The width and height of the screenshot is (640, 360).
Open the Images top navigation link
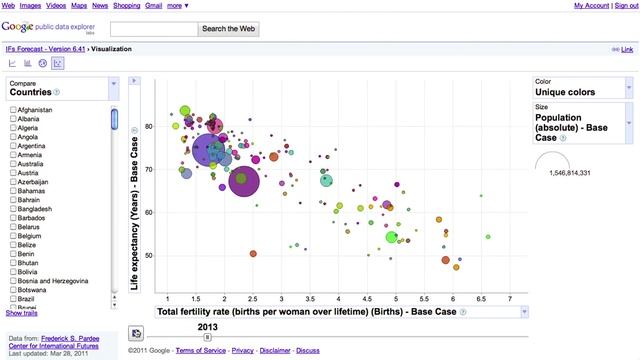(30, 6)
